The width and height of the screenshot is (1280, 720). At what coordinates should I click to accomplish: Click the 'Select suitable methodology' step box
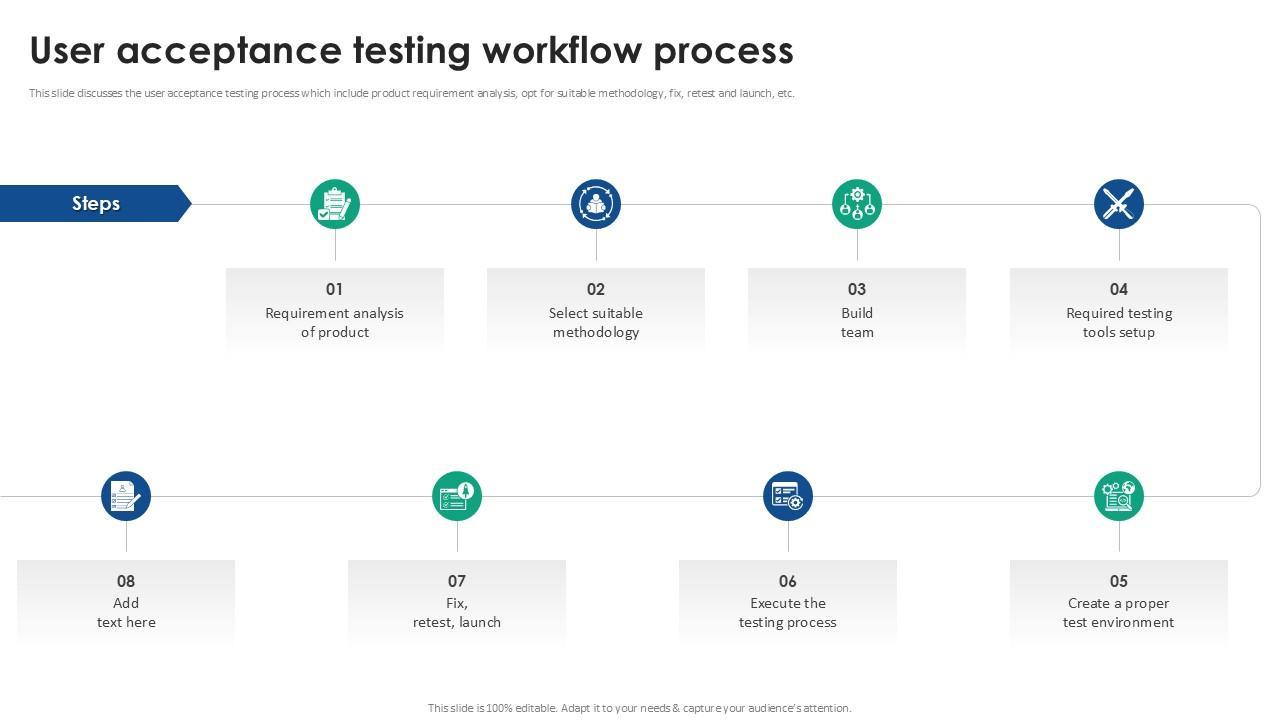[x=596, y=310]
